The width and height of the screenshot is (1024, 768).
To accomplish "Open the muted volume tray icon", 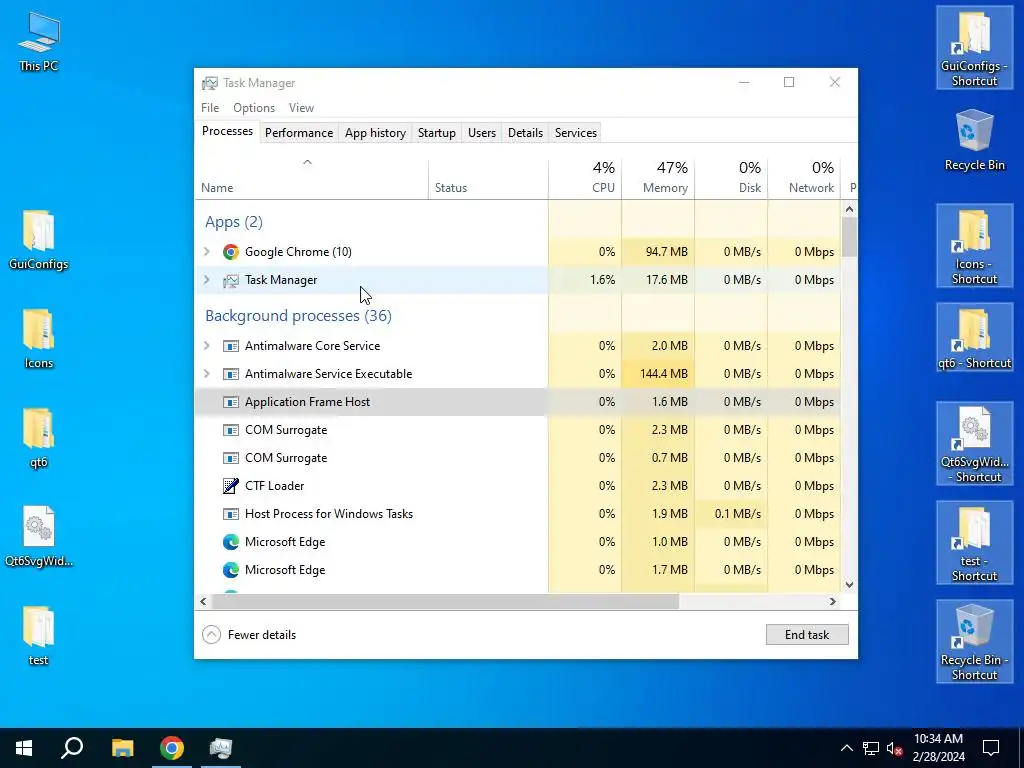I will tap(894, 748).
